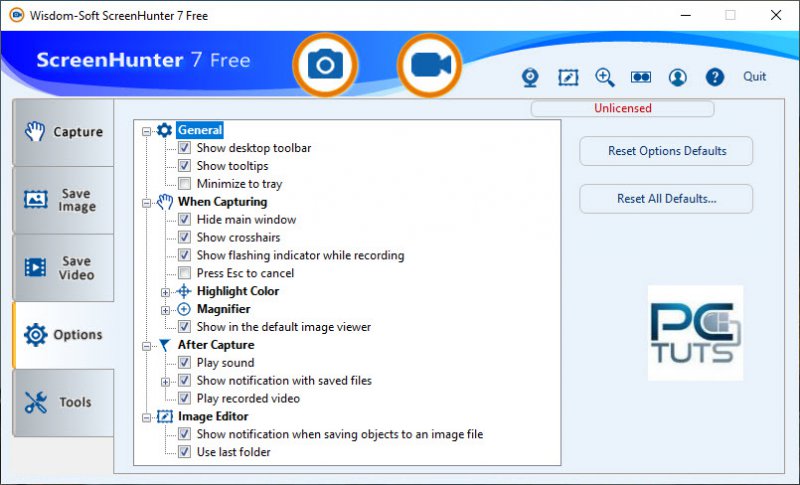
Task: Collapse the General tree node
Action: (x=146, y=132)
